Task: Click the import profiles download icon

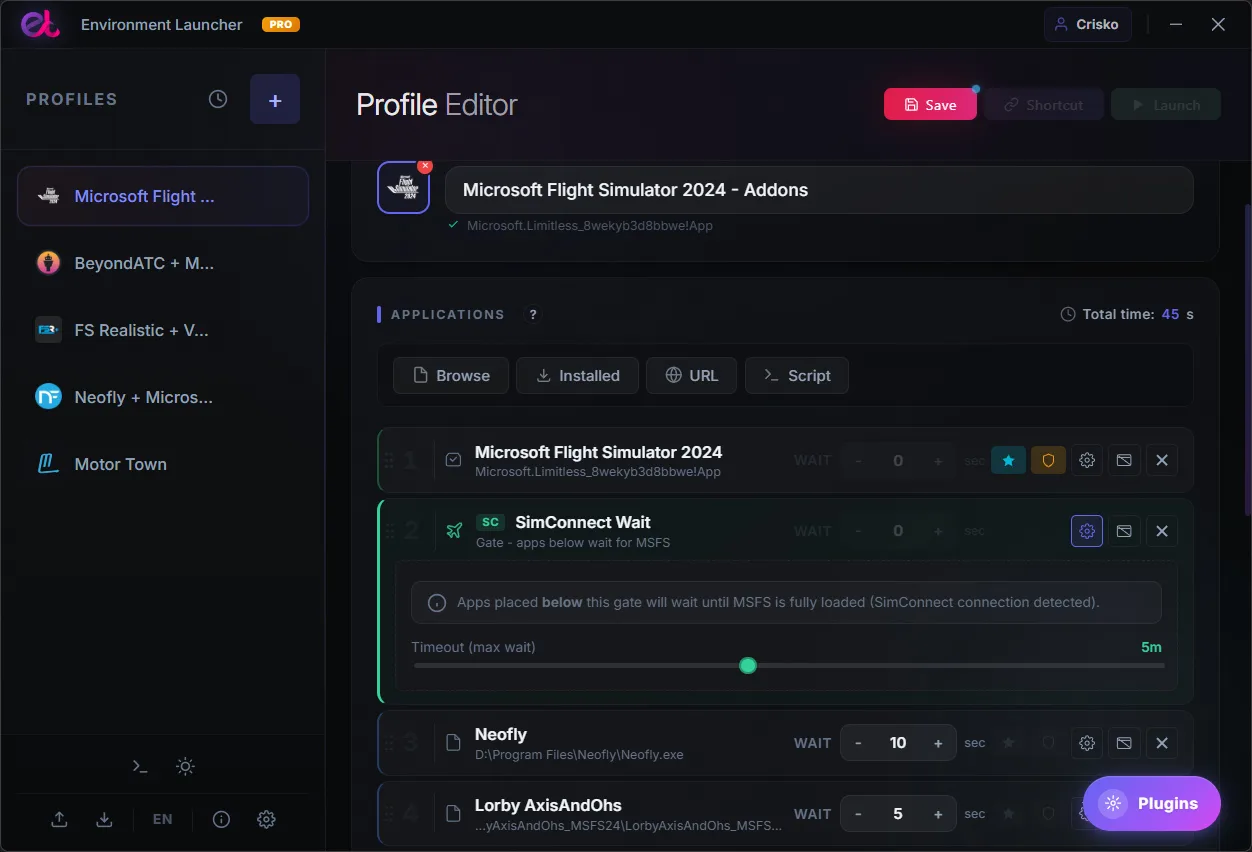Action: (104, 819)
